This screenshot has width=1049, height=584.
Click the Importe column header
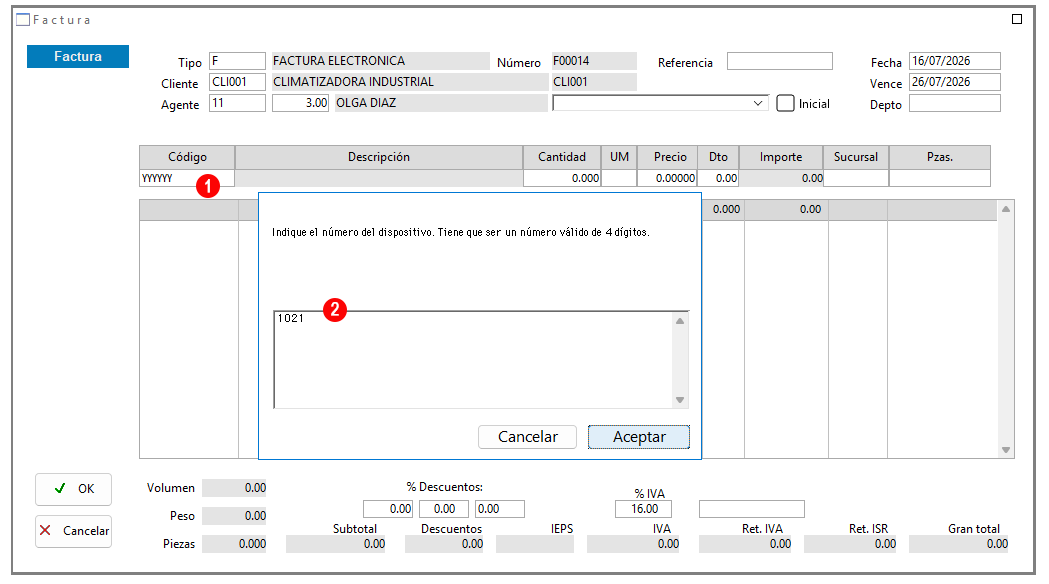pyautogui.click(x=781, y=157)
